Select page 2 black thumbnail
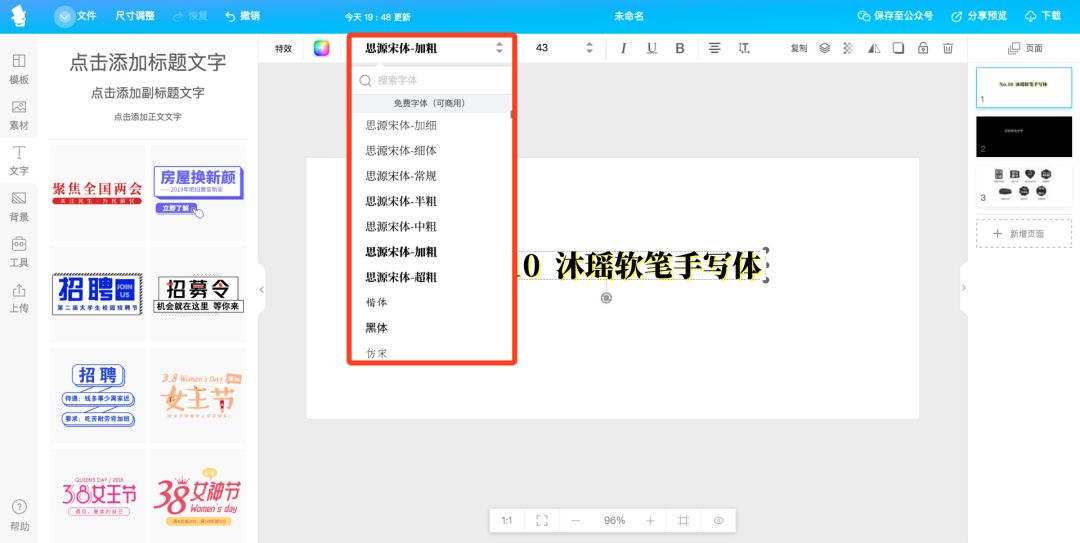 pyautogui.click(x=1024, y=136)
